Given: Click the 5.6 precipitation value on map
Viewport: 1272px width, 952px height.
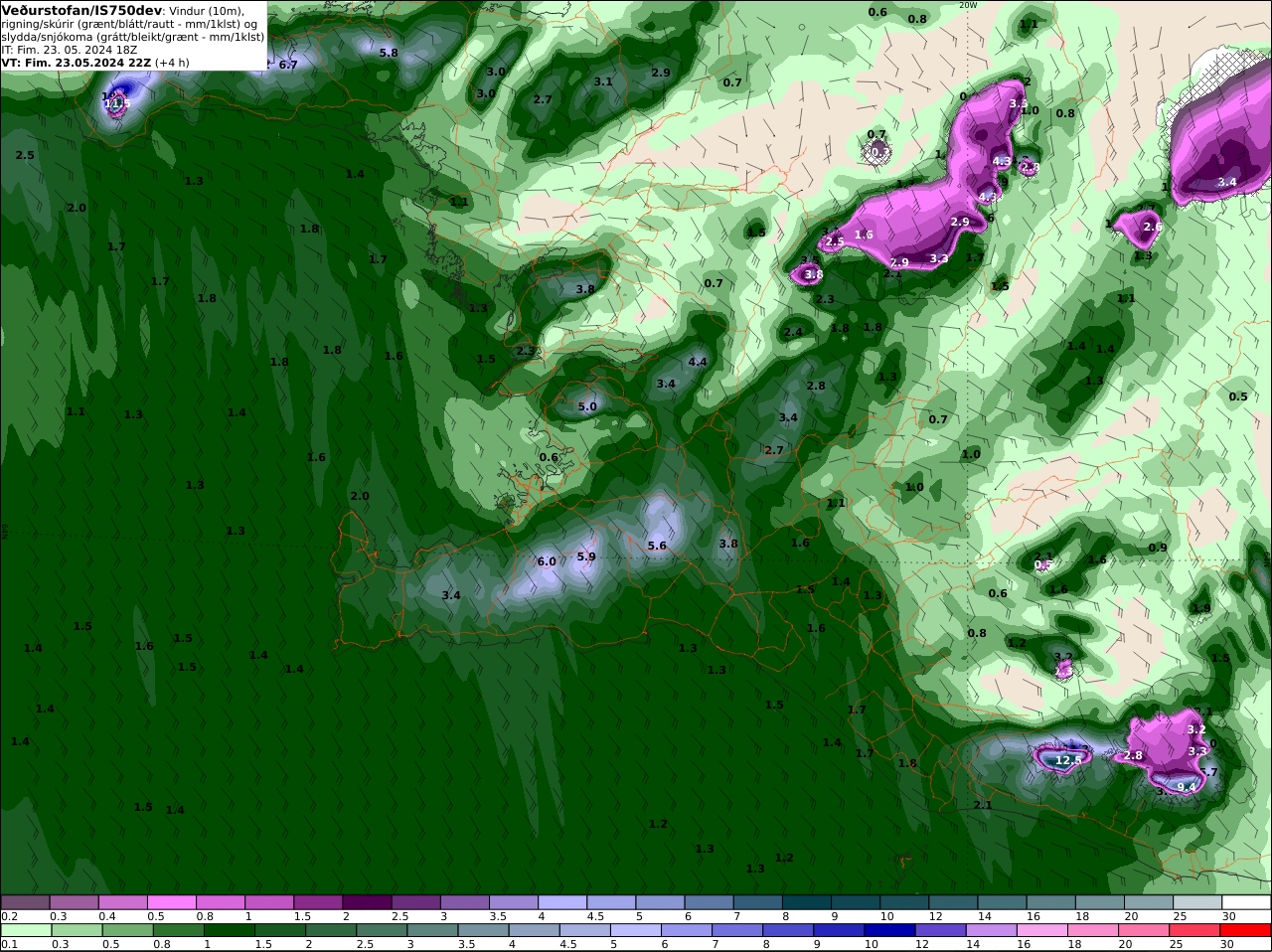Looking at the screenshot, I should pos(657,546).
